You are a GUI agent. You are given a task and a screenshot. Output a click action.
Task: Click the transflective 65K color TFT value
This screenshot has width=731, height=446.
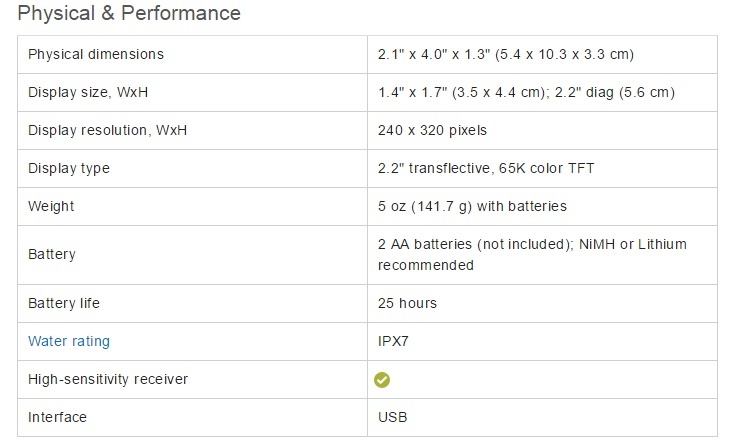[x=485, y=168]
